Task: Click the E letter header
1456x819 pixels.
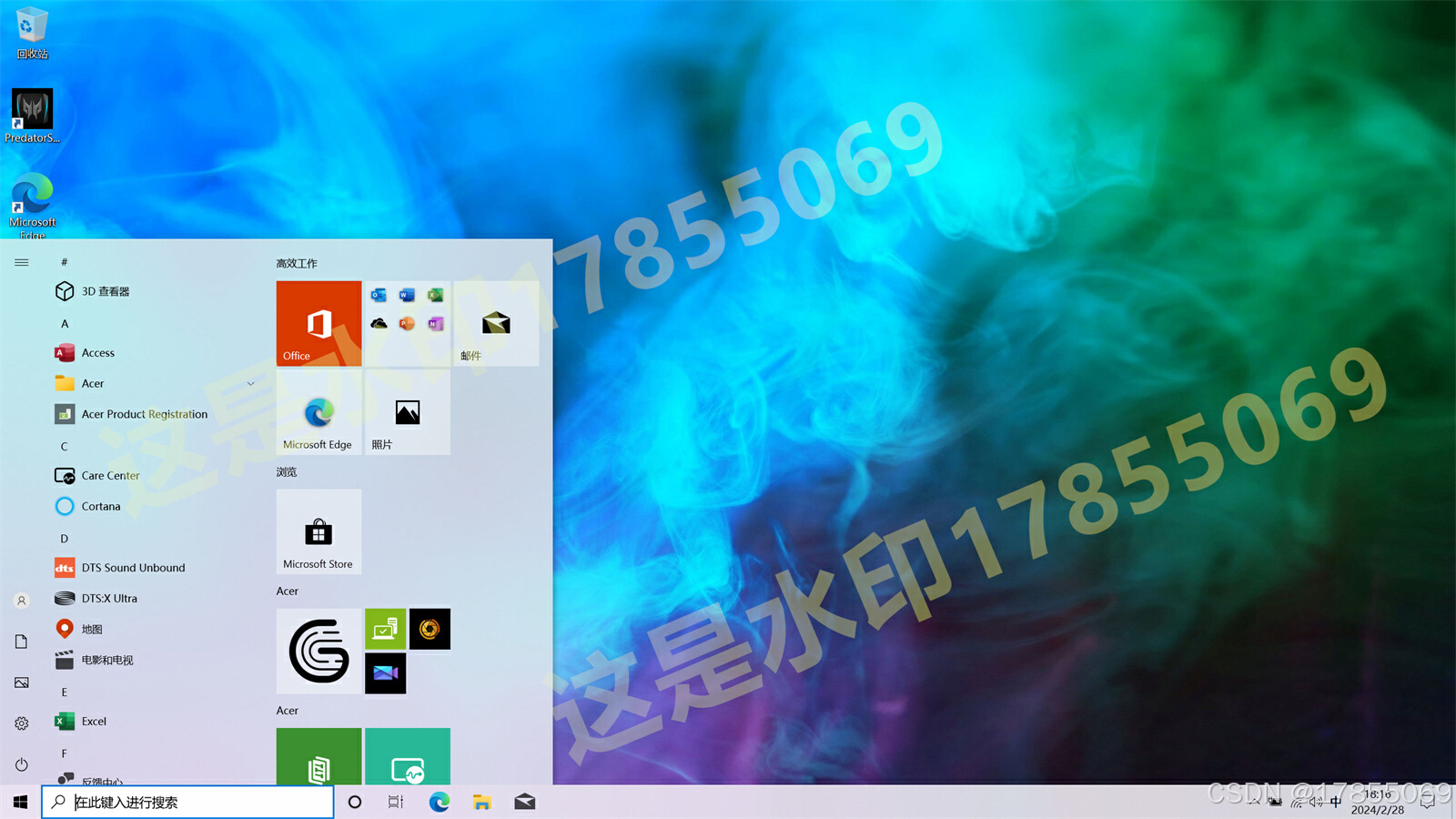Action: point(65,693)
